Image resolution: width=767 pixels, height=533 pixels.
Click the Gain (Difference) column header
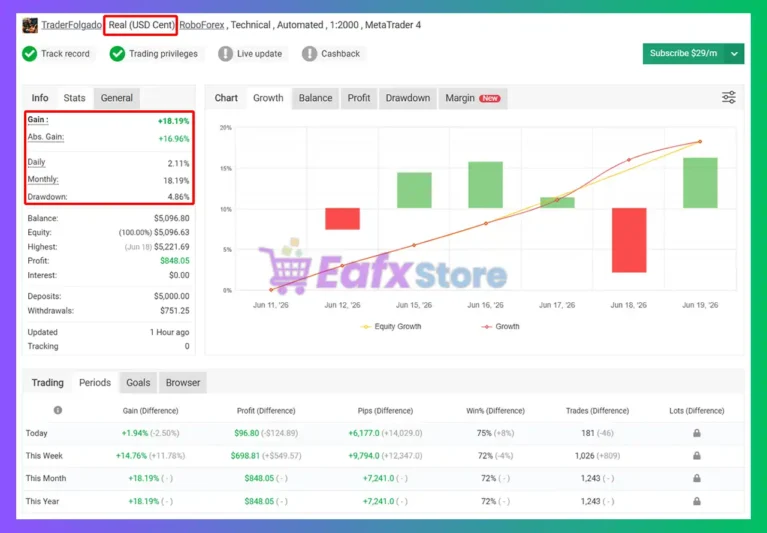coord(150,411)
